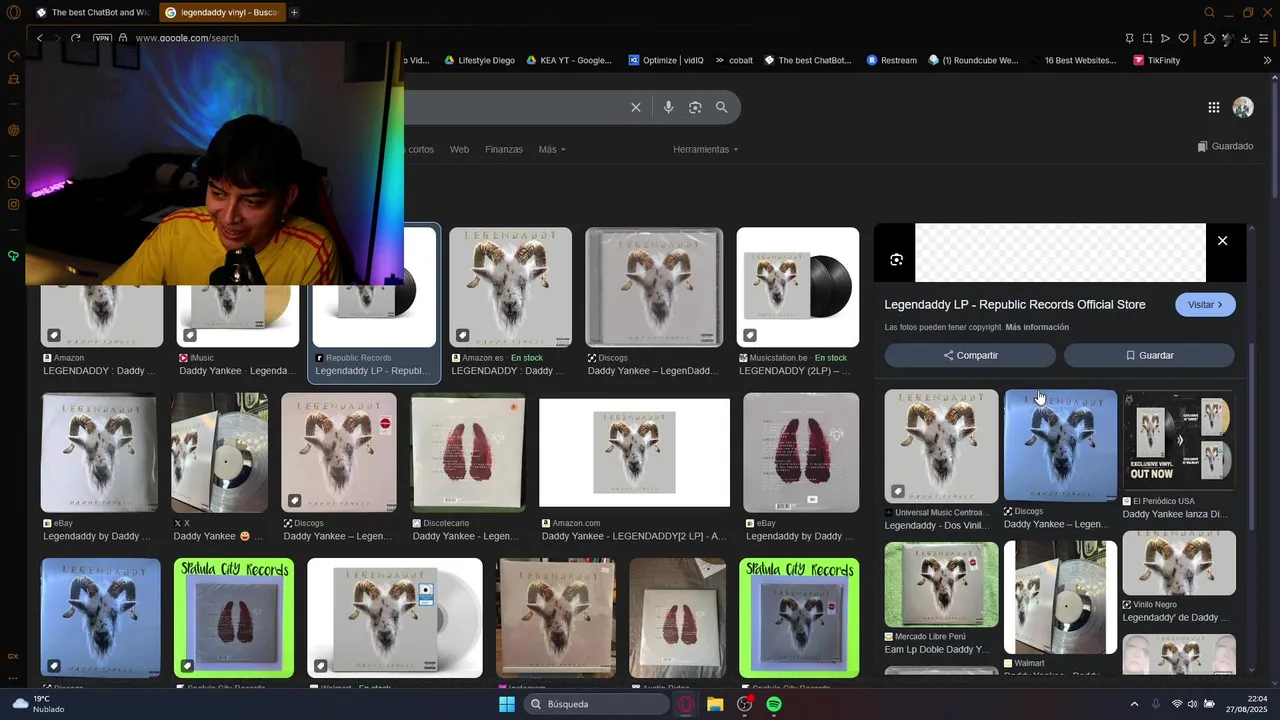This screenshot has height=720, width=1280.
Task: Open the 16 Best Websites bookmark
Action: point(1073,60)
